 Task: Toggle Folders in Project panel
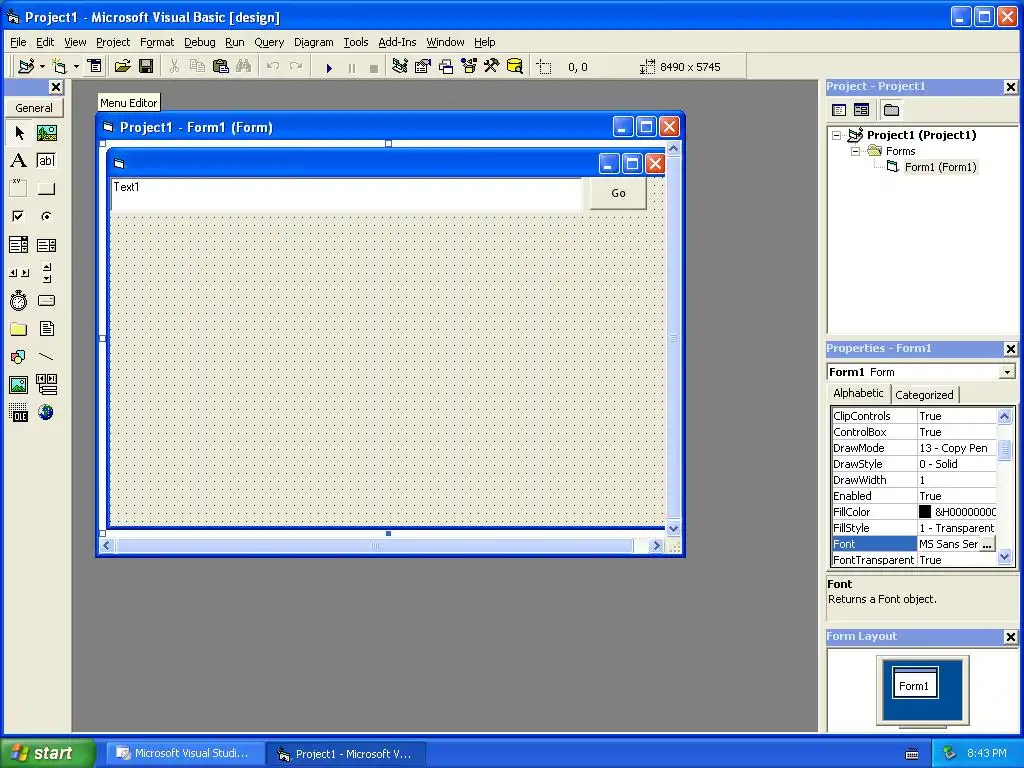pyautogui.click(x=891, y=110)
